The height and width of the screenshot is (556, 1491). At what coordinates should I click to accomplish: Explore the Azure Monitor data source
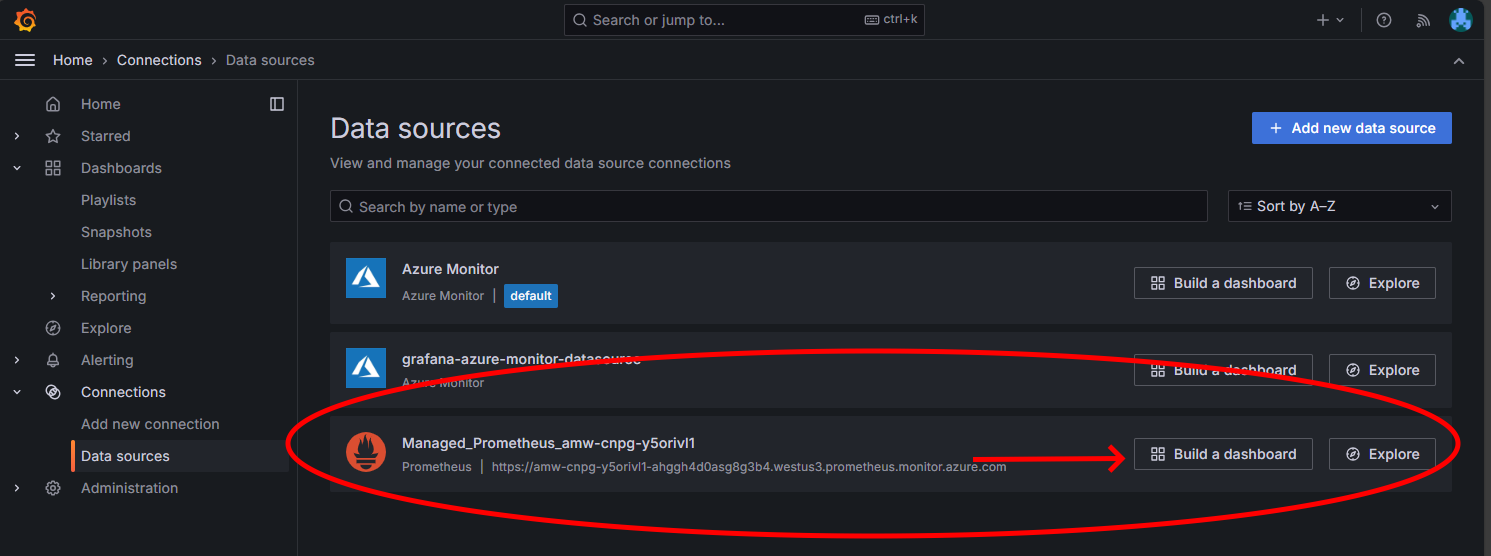coord(1382,283)
